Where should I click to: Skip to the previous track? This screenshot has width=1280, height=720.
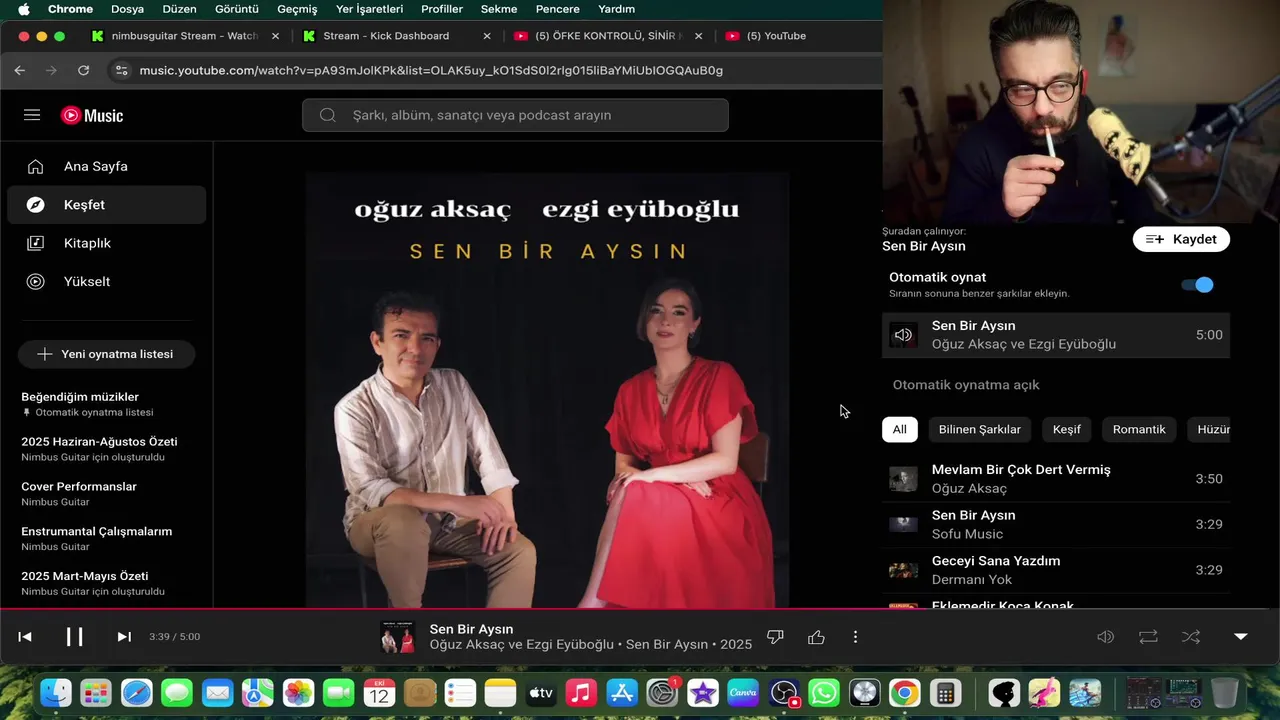(25, 637)
